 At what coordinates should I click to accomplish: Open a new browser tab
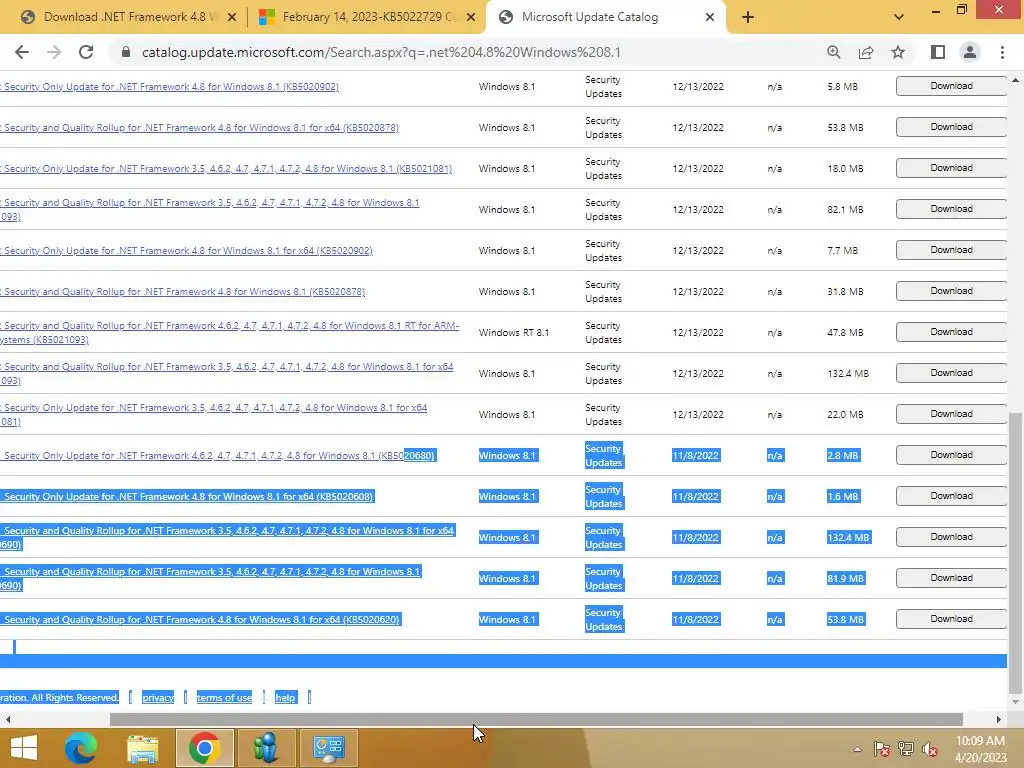(x=748, y=17)
